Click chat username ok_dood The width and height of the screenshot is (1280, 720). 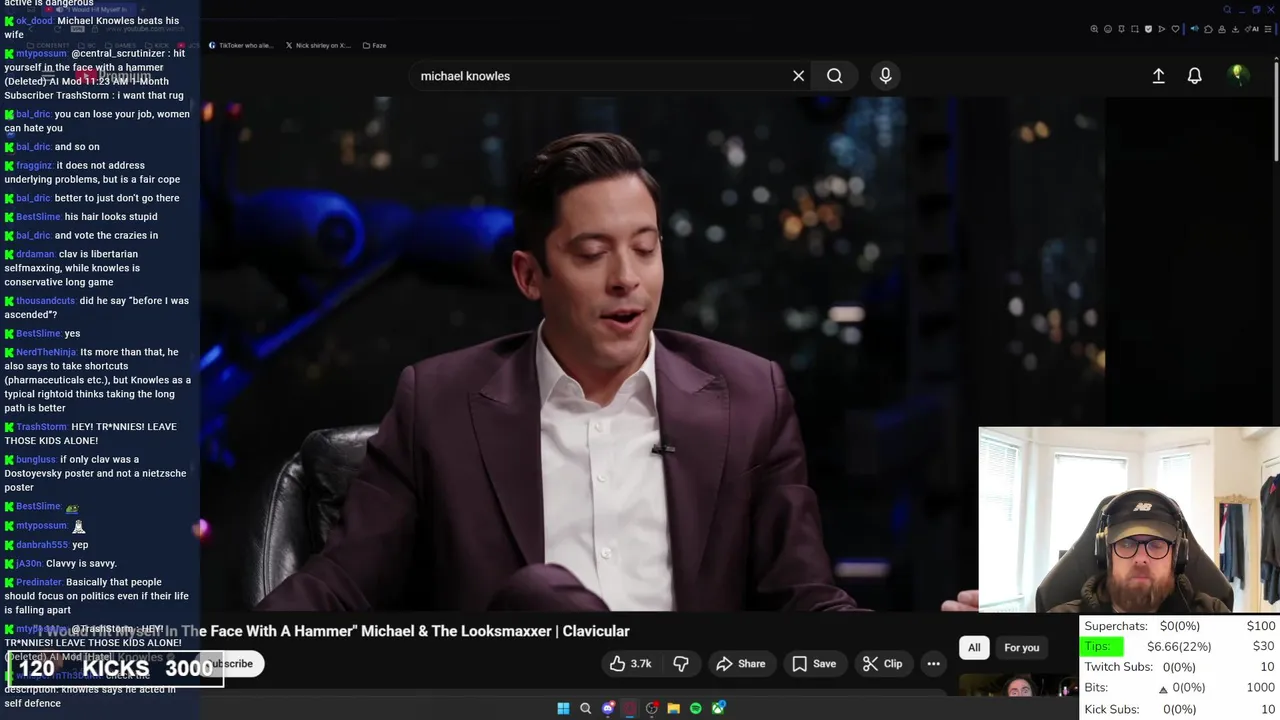click(x=34, y=21)
